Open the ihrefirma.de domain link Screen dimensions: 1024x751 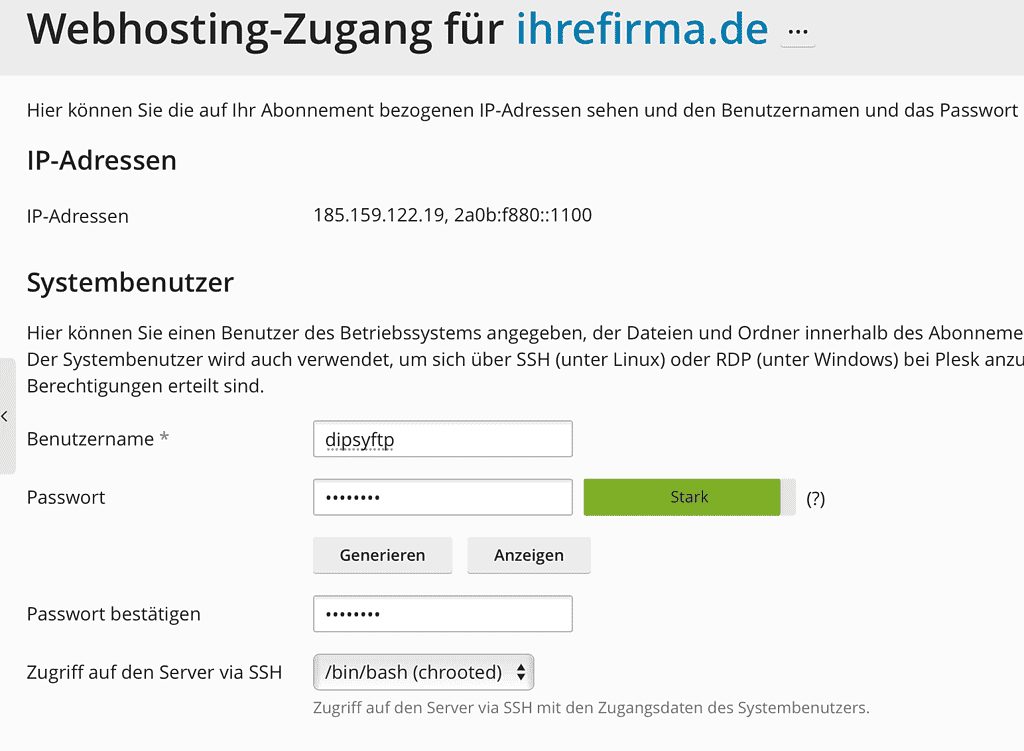(642, 29)
